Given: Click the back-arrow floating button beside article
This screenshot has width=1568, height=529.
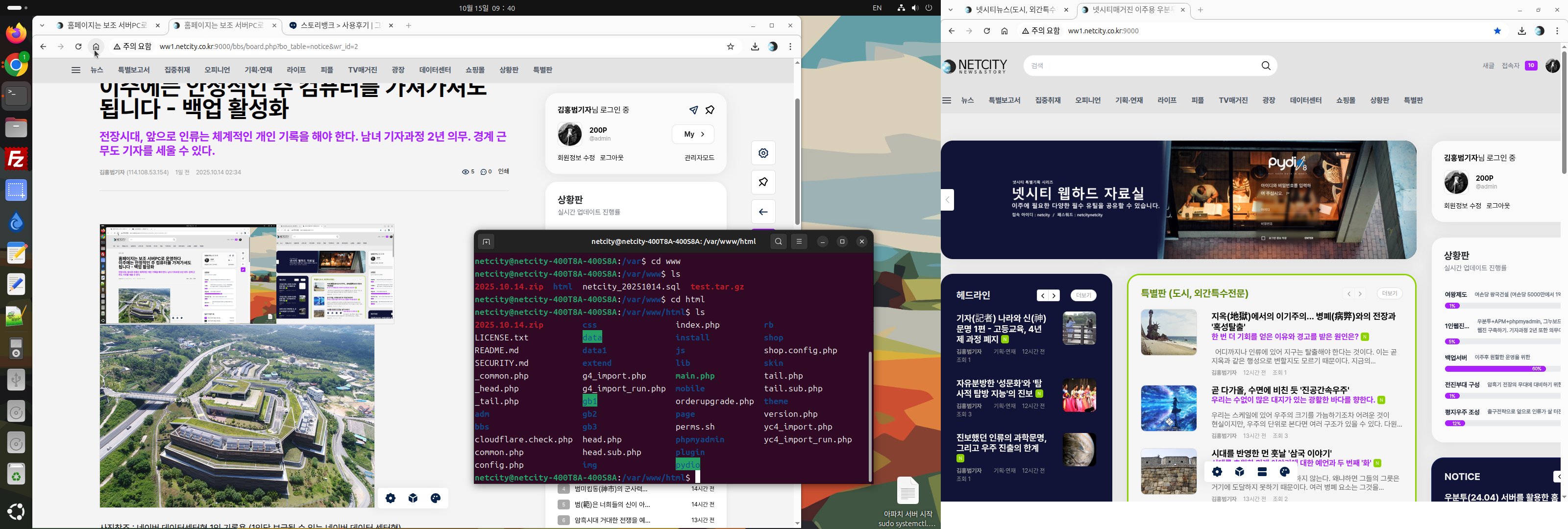Looking at the screenshot, I should [x=763, y=212].
